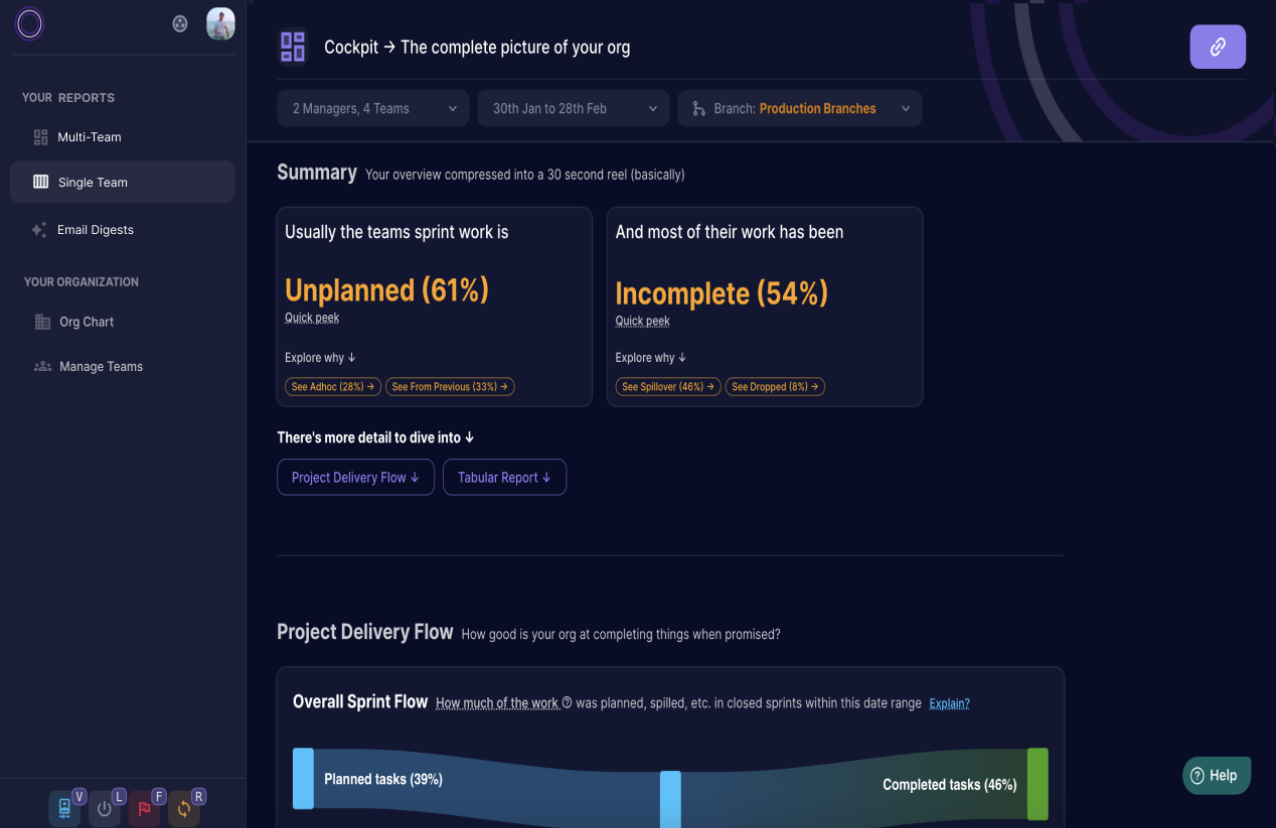Open the Branch: Production Branches dropdown
Screen dimensions: 1276x828
point(799,109)
